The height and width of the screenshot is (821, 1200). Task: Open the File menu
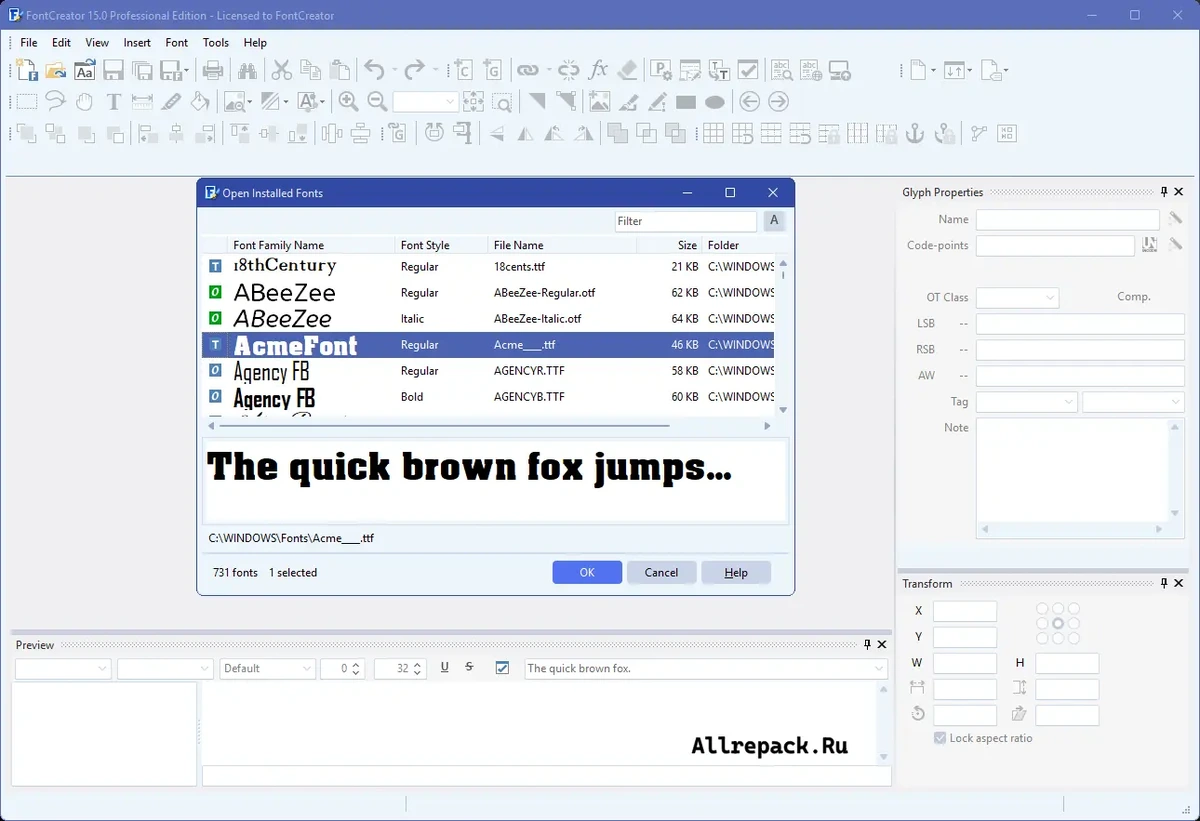pyautogui.click(x=29, y=43)
